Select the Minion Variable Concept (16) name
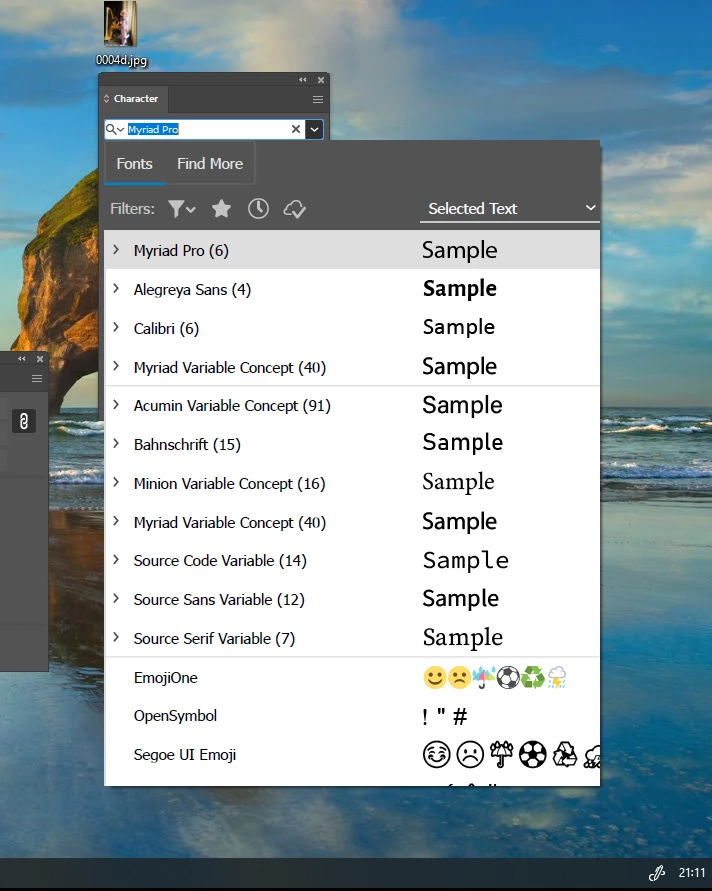 (230, 484)
